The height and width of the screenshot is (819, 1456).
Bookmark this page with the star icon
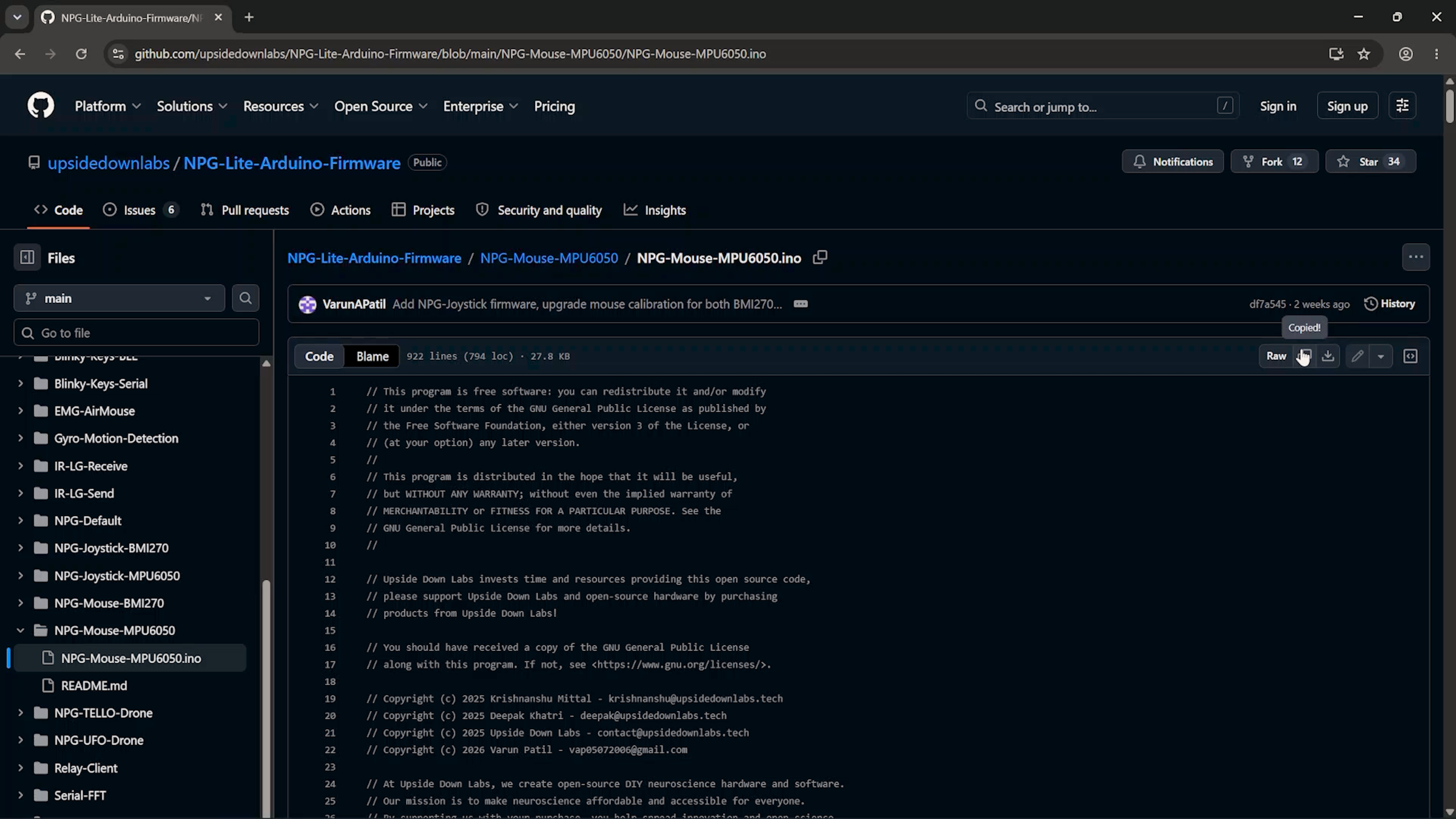point(1364,54)
